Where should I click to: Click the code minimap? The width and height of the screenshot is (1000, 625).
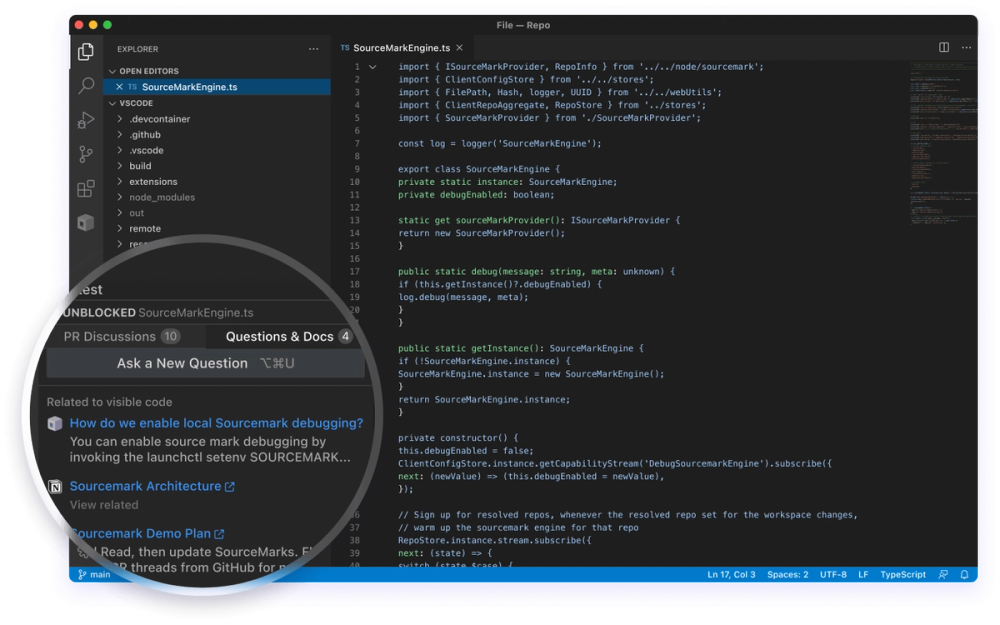[x=943, y=143]
